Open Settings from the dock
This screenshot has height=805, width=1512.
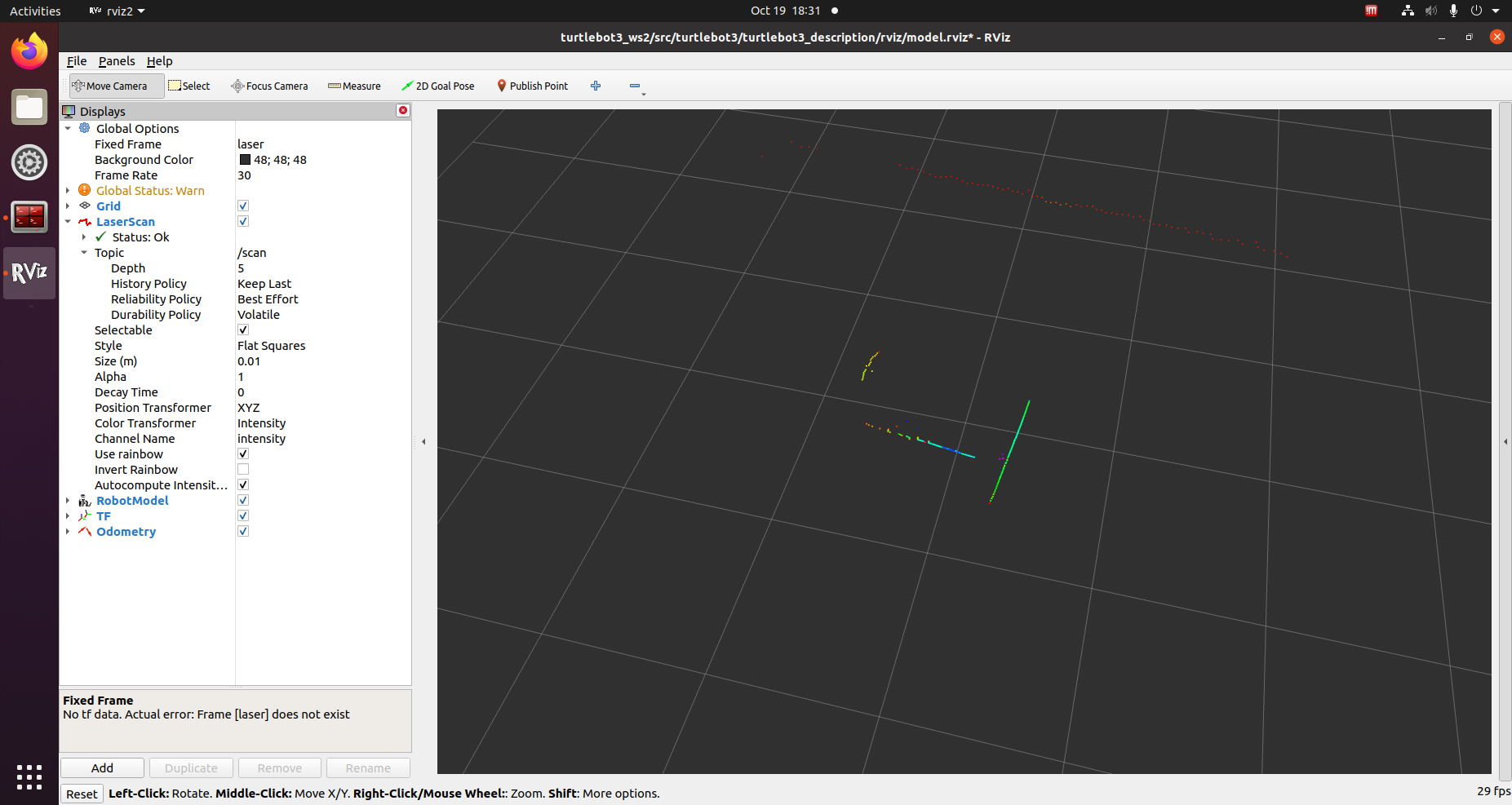pos(29,162)
